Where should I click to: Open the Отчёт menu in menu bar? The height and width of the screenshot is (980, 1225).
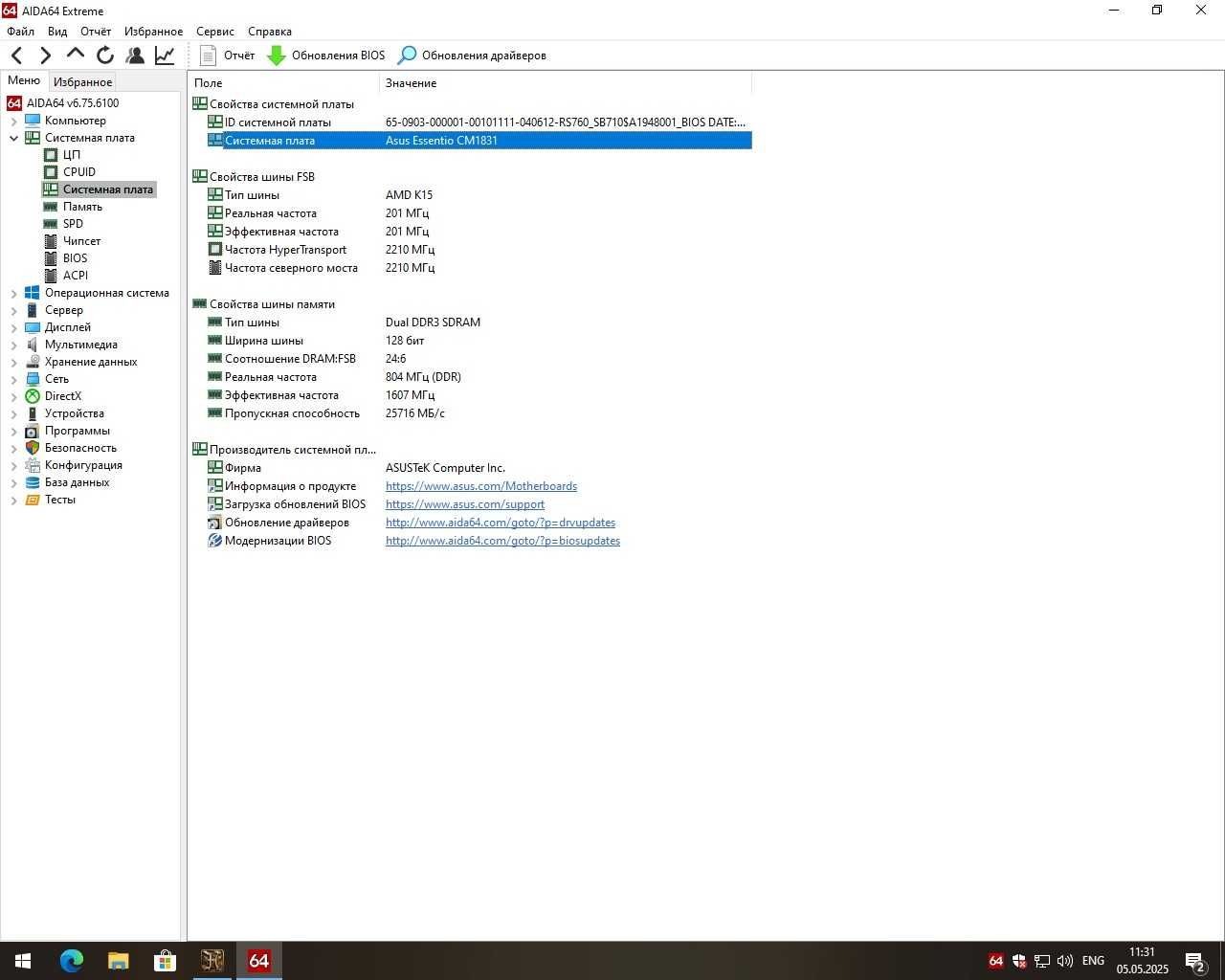(x=96, y=32)
